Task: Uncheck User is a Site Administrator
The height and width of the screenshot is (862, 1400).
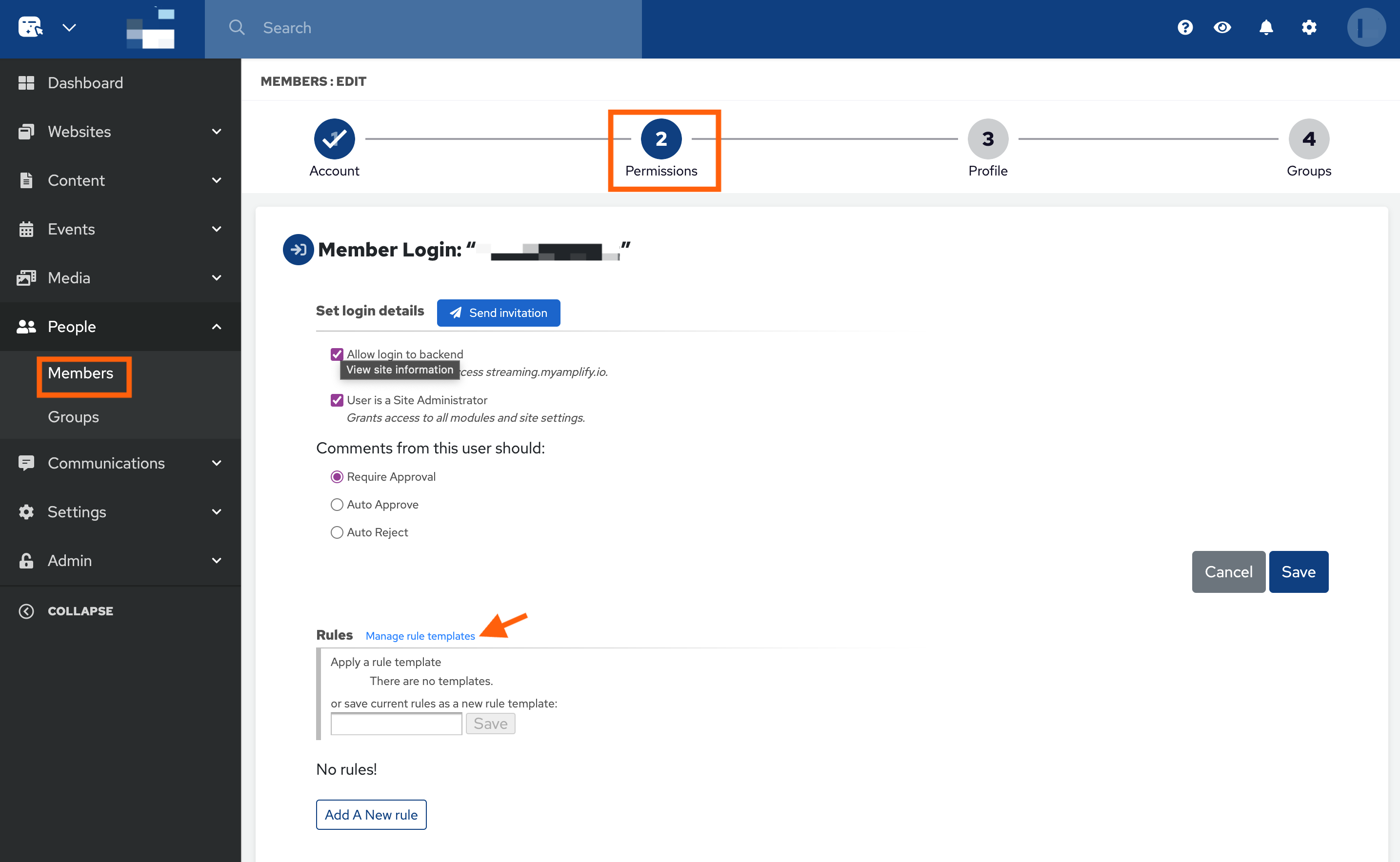Action: pyautogui.click(x=337, y=400)
